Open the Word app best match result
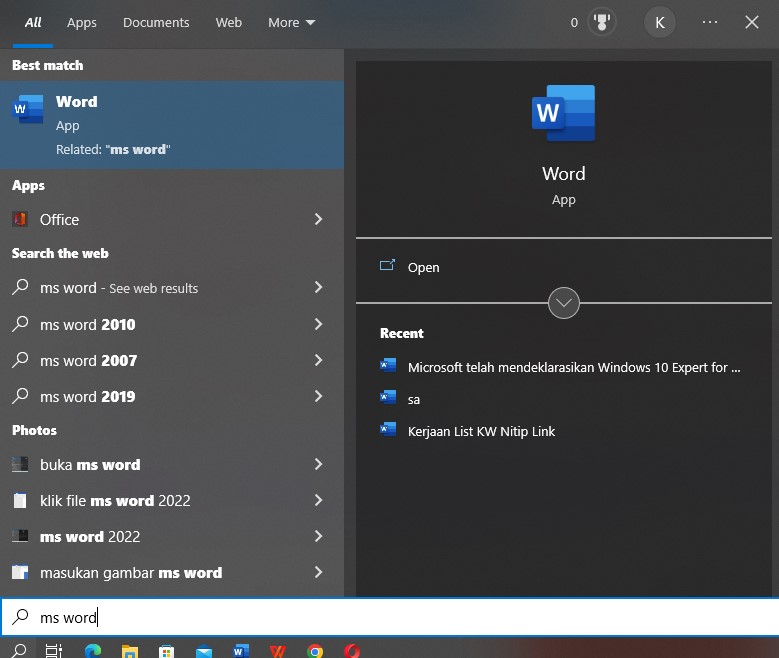This screenshot has width=779, height=658. [x=172, y=125]
